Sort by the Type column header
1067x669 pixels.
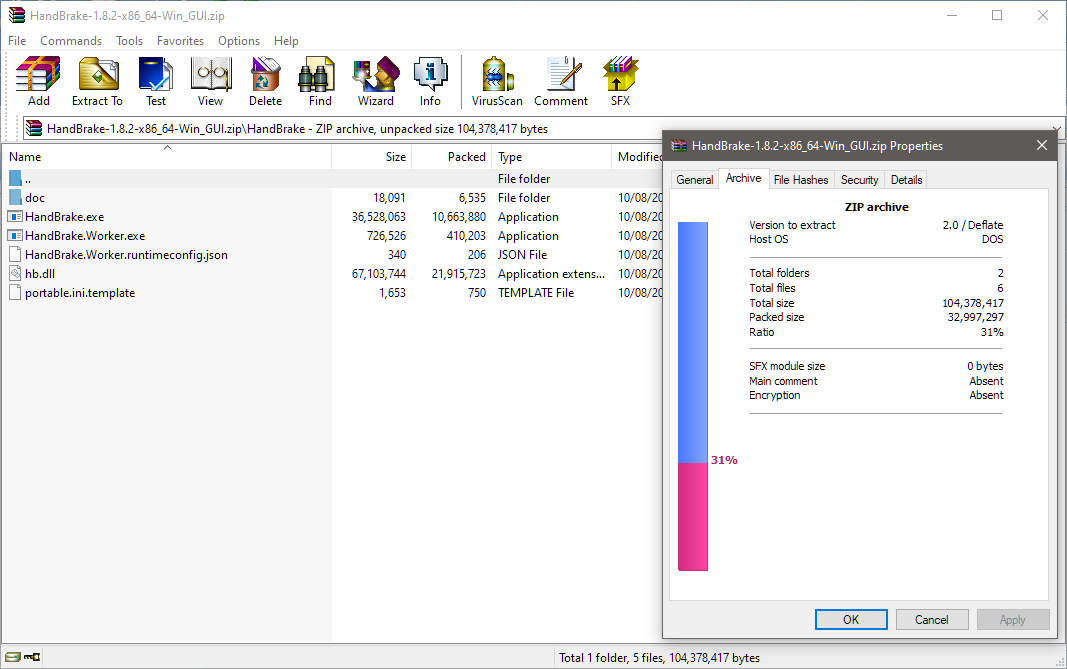click(551, 157)
